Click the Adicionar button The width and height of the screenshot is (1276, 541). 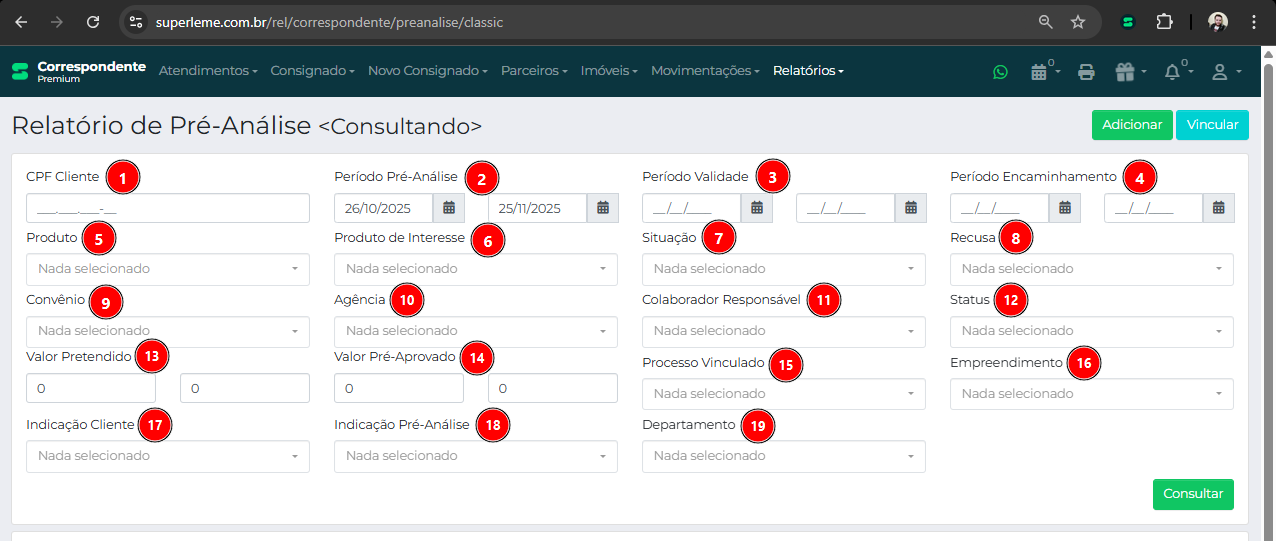(1132, 125)
